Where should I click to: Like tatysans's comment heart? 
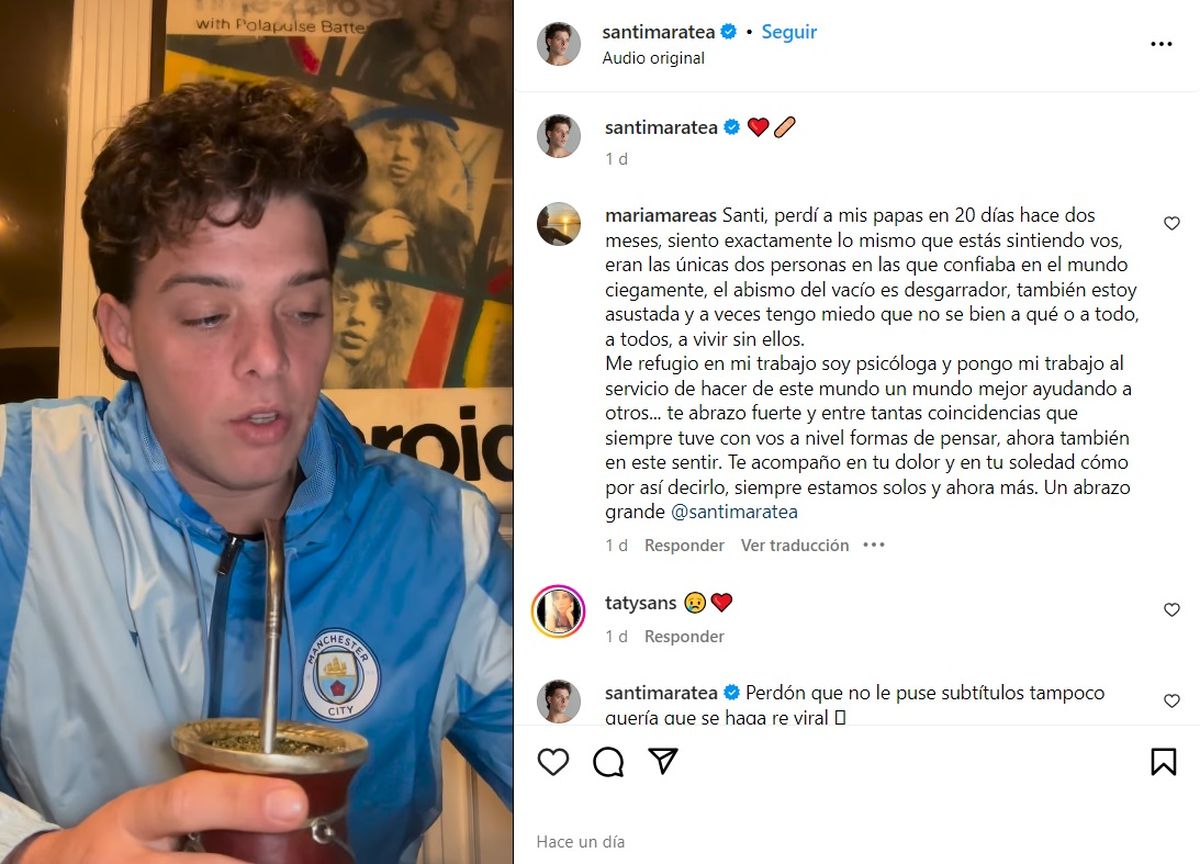click(x=1172, y=610)
